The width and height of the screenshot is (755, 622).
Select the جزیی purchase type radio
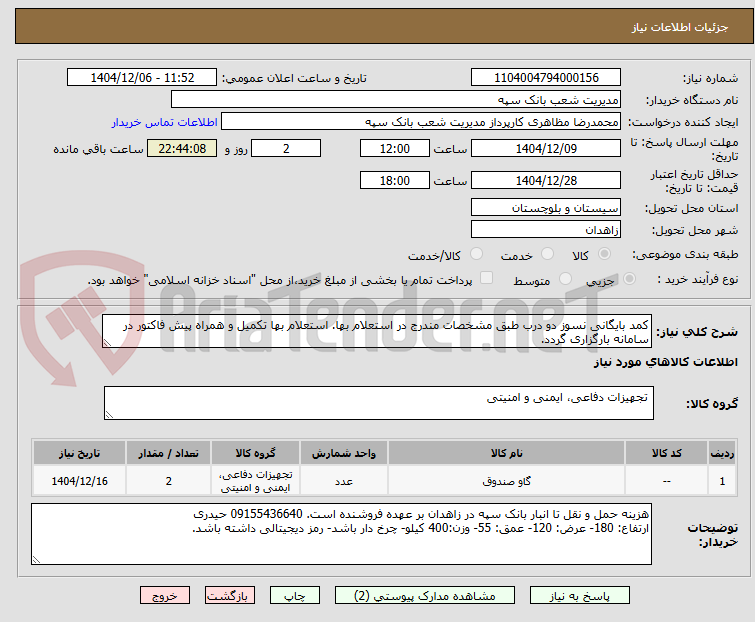pyautogui.click(x=629, y=279)
